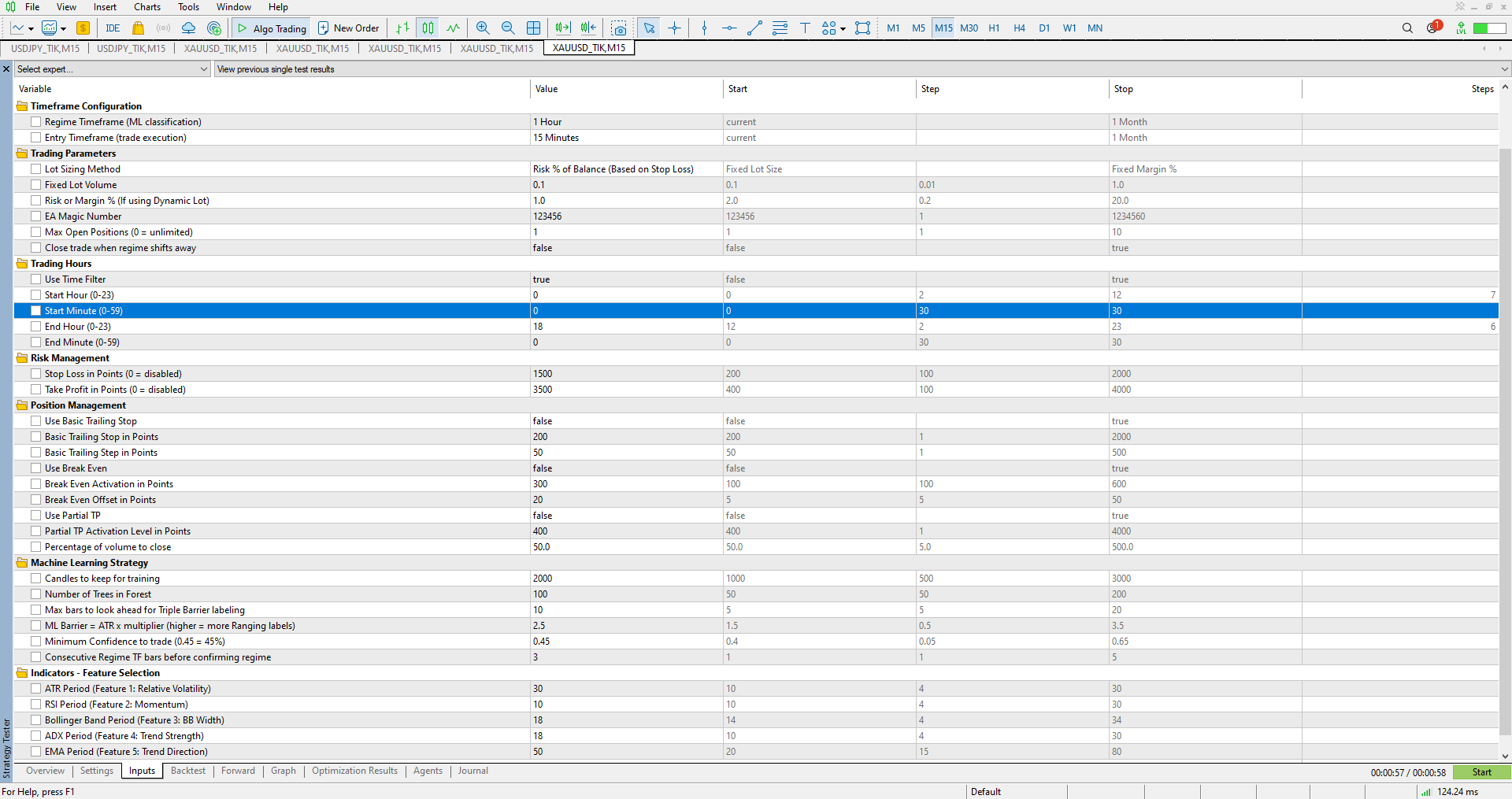Check the Lot Sizing Method checkbox
The height and width of the screenshot is (799, 1512).
coord(36,169)
